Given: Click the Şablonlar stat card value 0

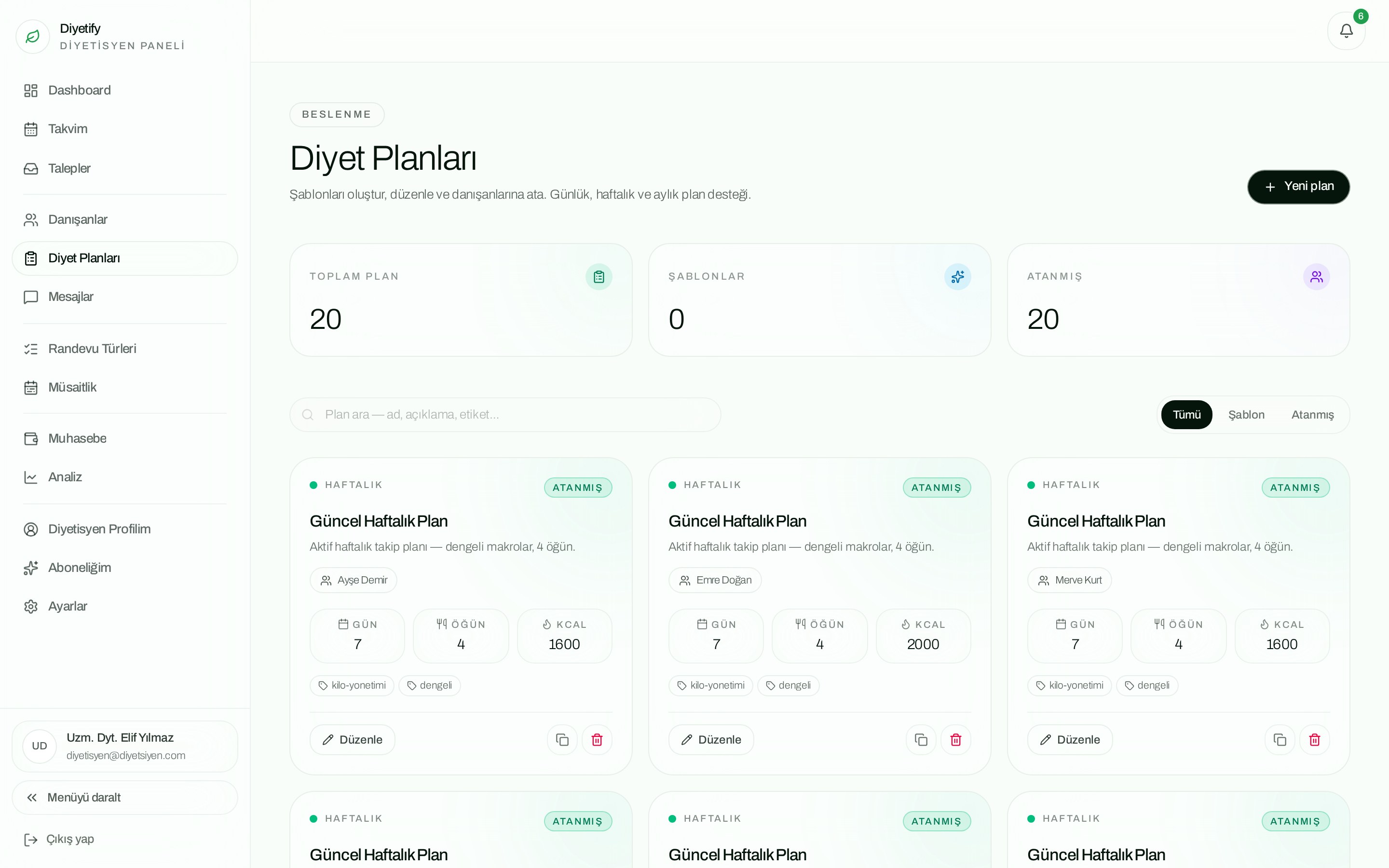Looking at the screenshot, I should point(677,319).
